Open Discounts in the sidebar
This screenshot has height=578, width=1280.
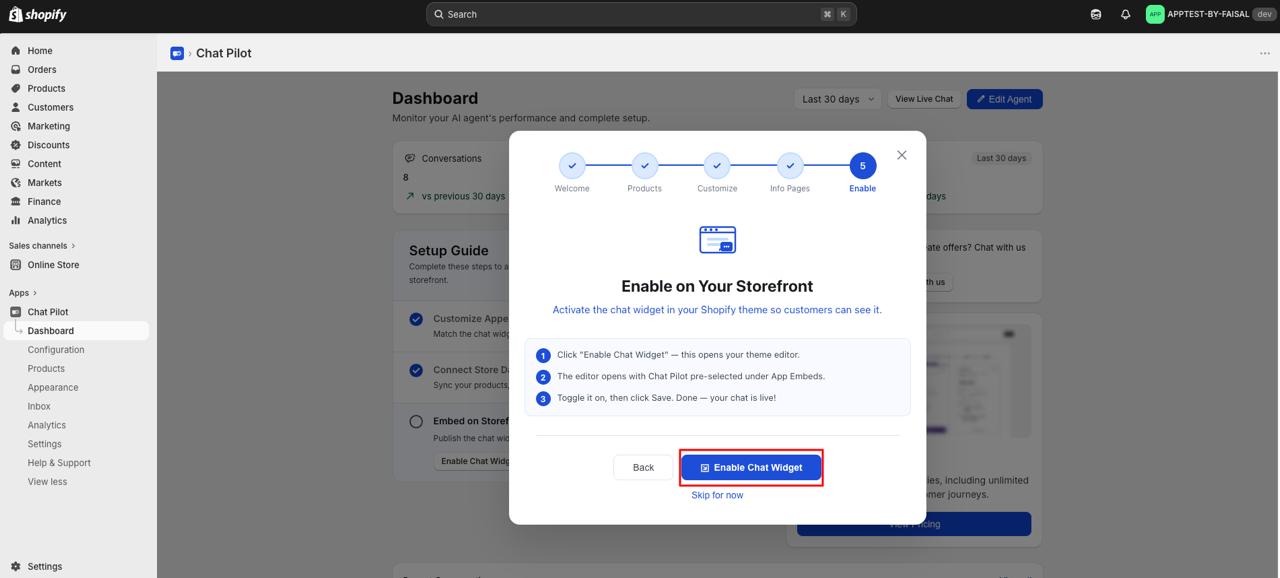[48, 145]
